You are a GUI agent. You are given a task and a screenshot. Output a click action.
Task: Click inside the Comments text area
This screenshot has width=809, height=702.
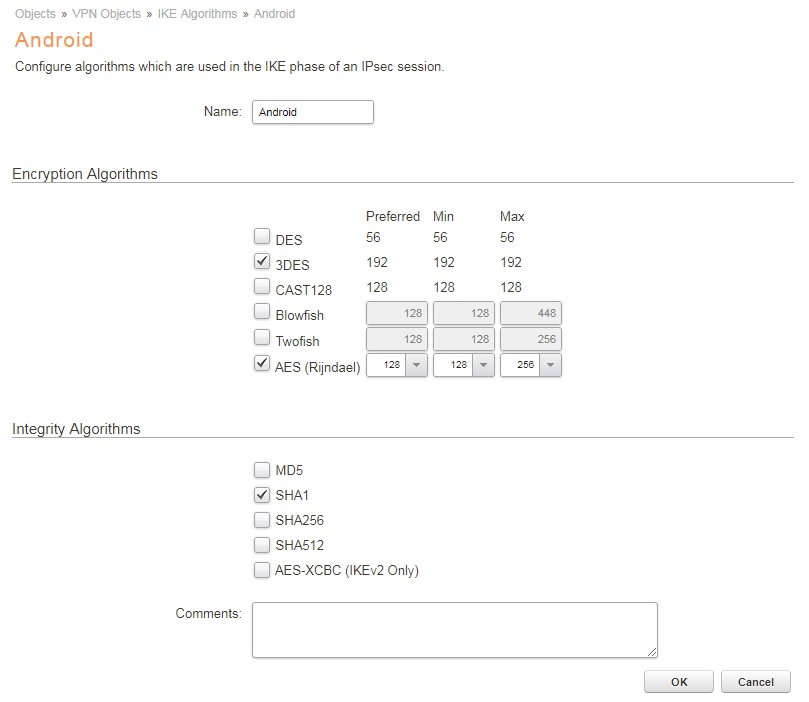click(454, 629)
